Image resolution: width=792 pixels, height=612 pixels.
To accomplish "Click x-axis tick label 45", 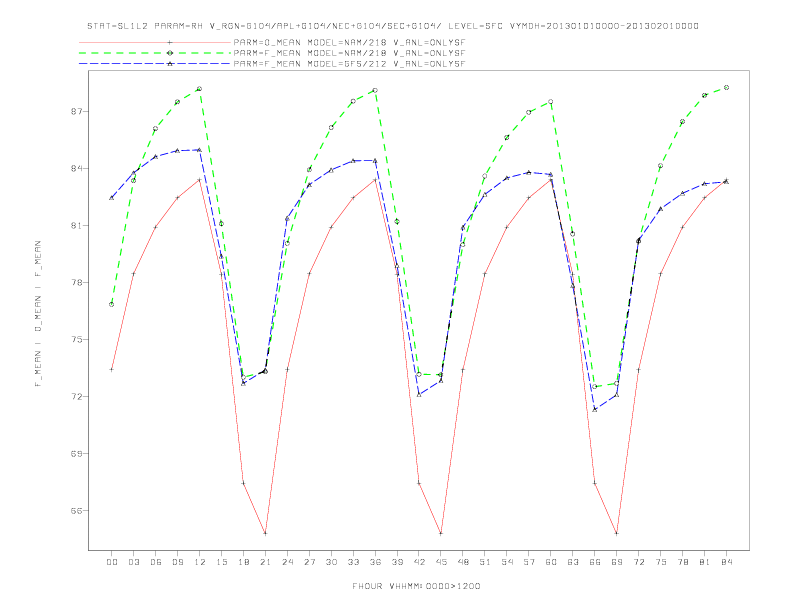I will [x=441, y=562].
